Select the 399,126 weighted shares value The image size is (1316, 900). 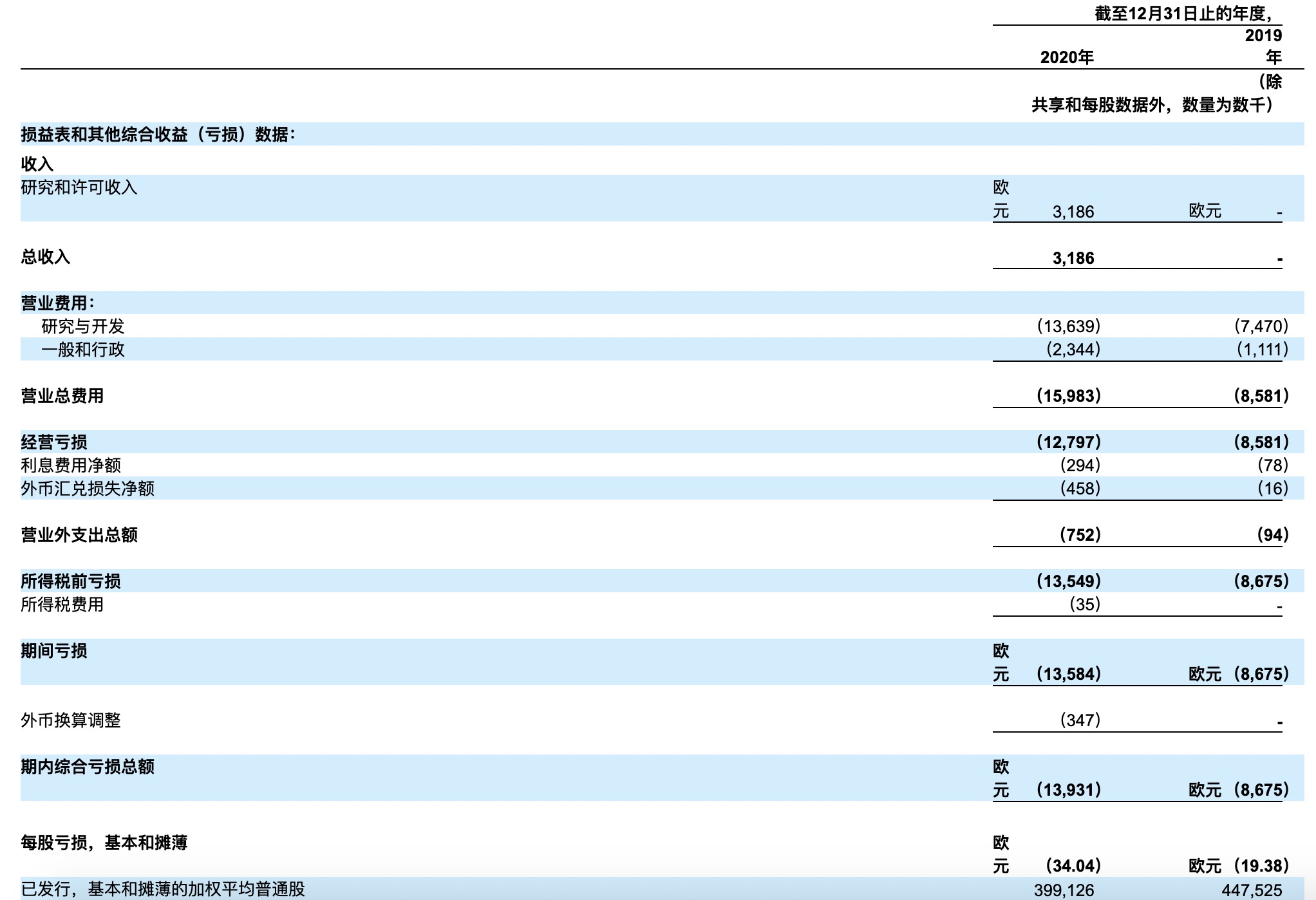[x=1064, y=890]
